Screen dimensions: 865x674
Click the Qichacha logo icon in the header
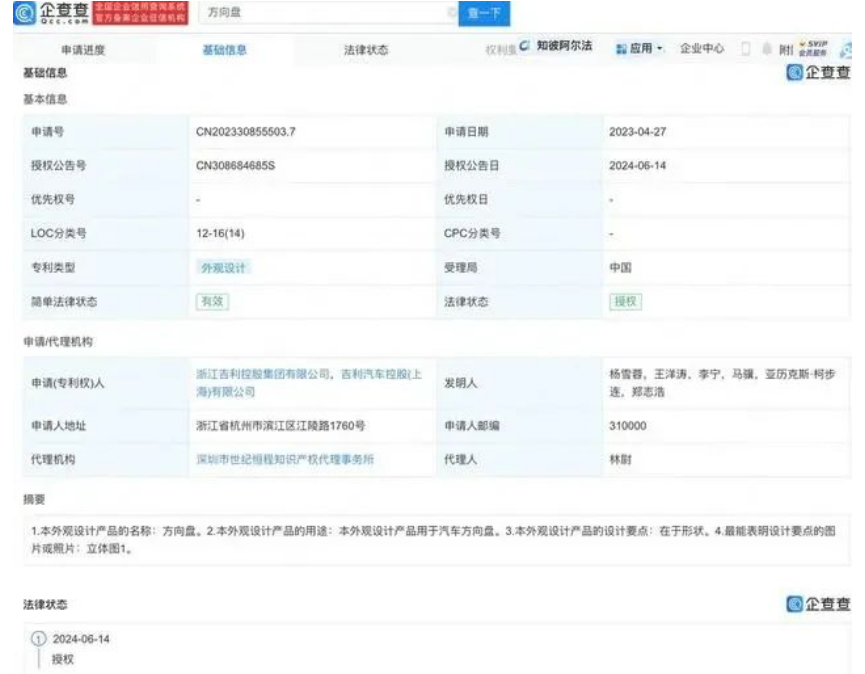(24, 13)
